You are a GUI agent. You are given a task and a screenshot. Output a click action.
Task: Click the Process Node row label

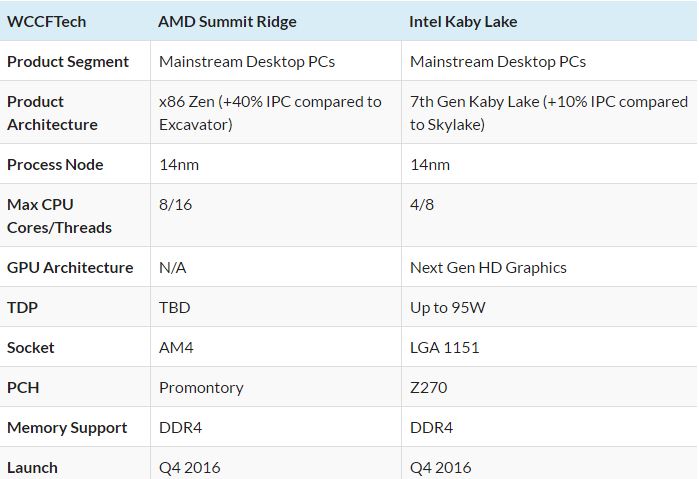click(55, 164)
